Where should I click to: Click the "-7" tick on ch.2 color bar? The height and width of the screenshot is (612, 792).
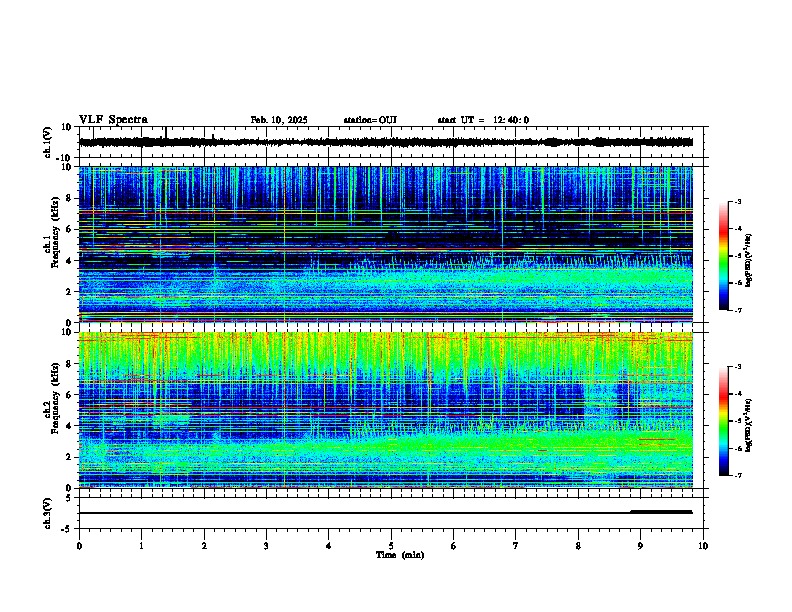point(738,475)
